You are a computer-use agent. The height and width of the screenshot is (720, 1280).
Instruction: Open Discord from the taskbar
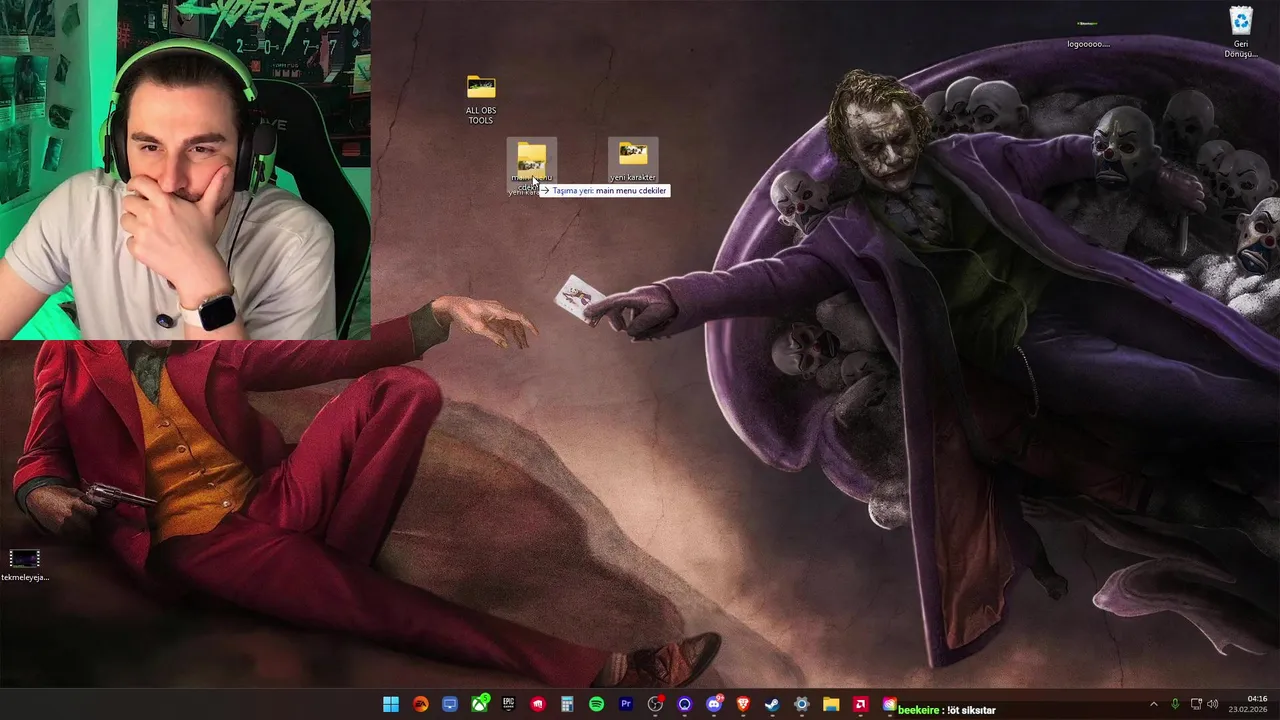tap(714, 704)
